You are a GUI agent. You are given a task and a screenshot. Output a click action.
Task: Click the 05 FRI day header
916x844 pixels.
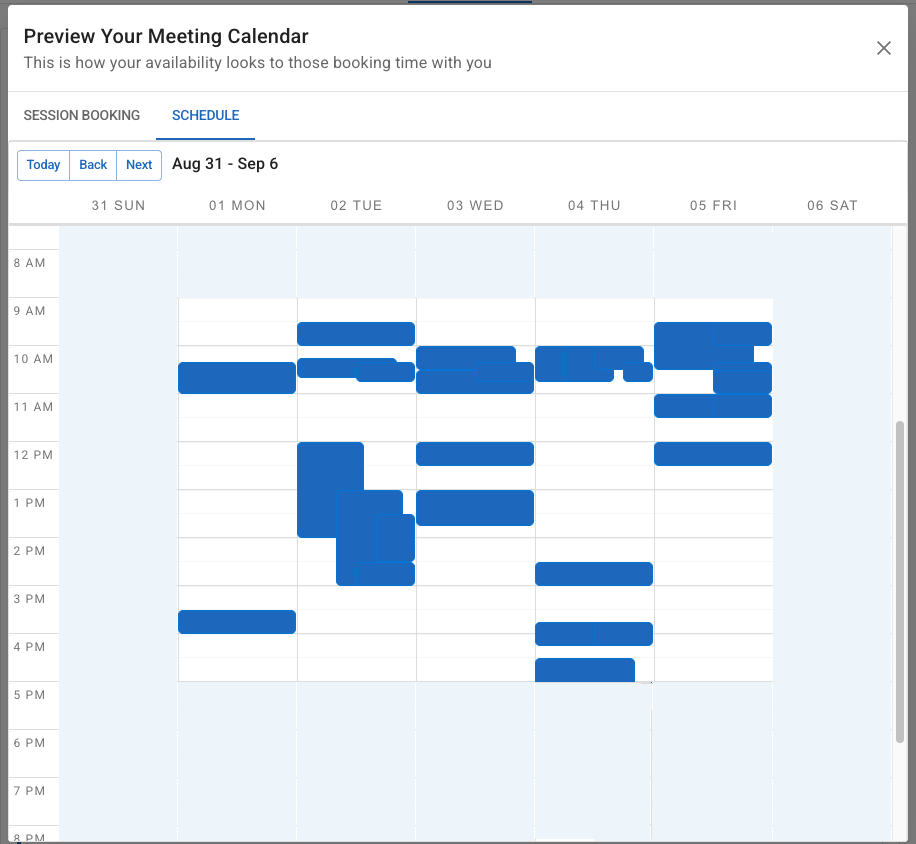(x=713, y=206)
